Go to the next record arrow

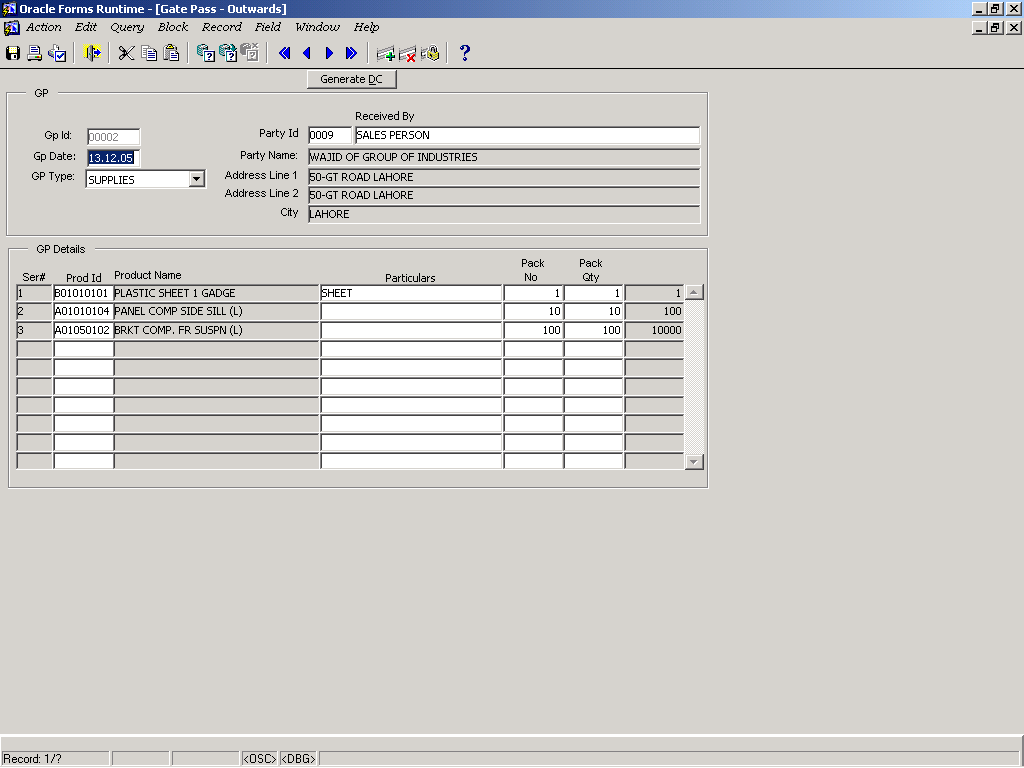pyautogui.click(x=329, y=53)
